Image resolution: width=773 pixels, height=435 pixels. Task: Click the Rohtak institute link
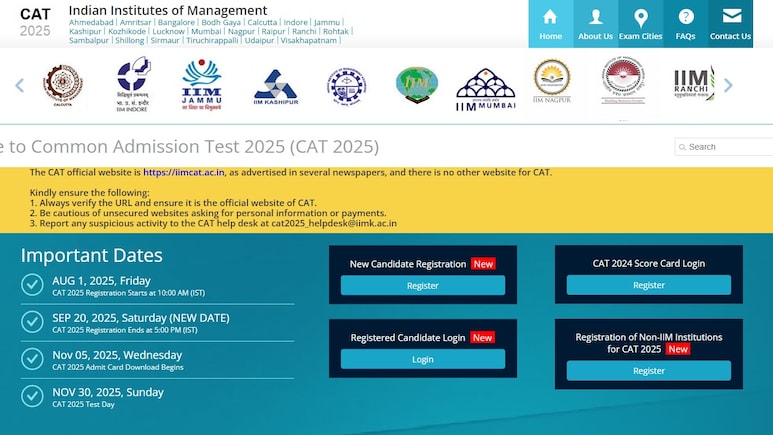[x=336, y=31]
